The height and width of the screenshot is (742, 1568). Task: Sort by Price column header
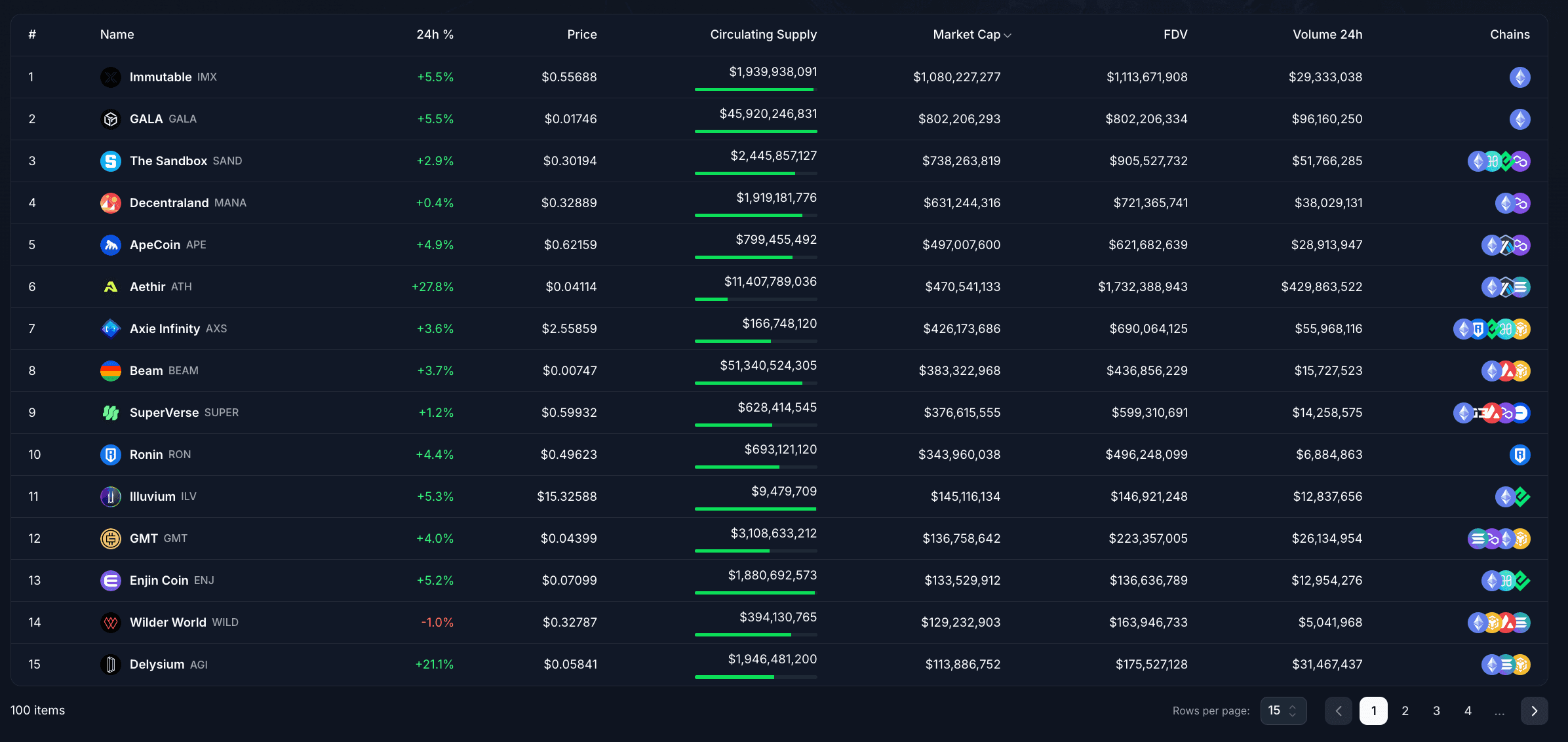[581, 35]
